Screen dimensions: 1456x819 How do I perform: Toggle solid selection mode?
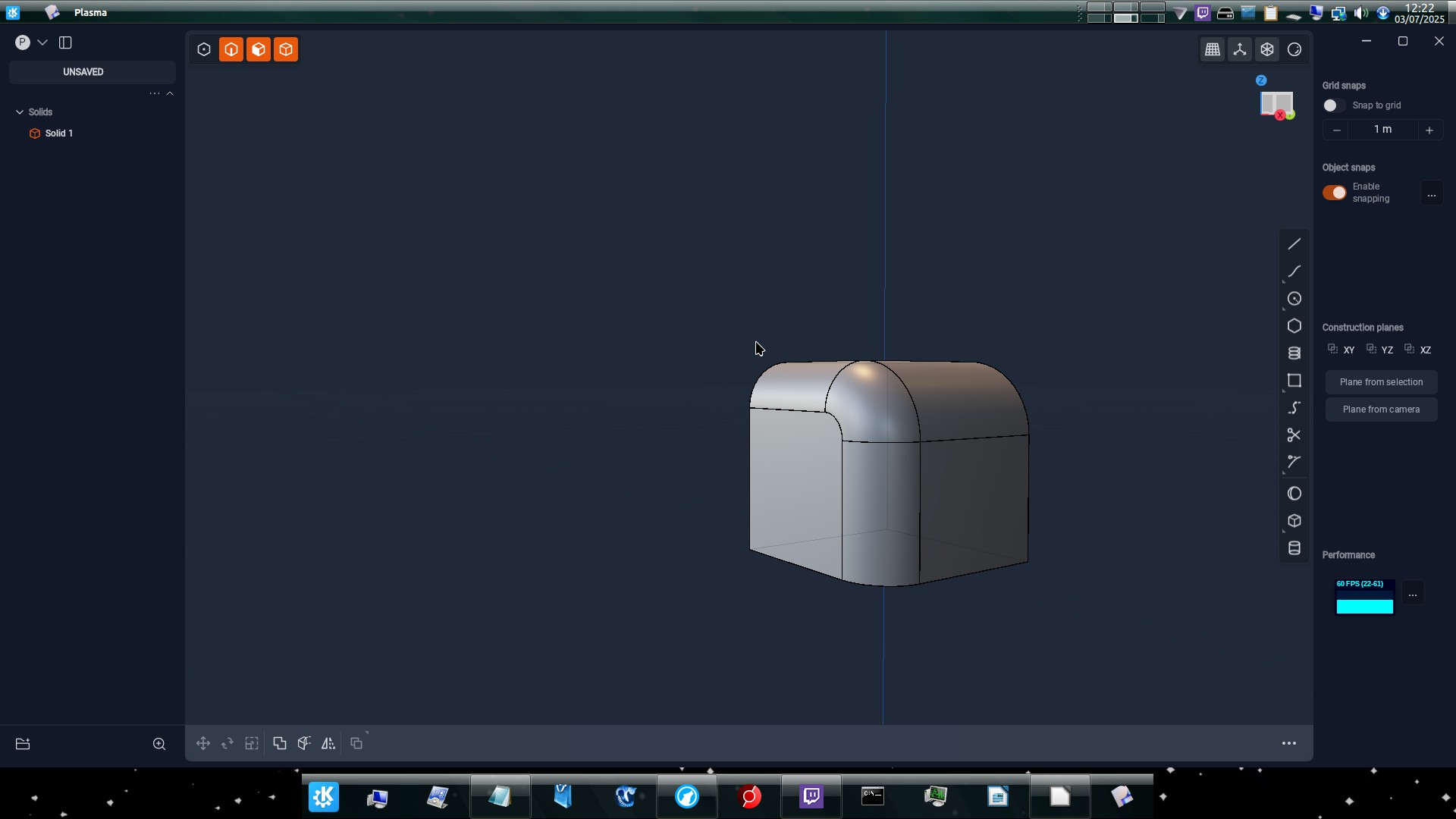pos(286,49)
